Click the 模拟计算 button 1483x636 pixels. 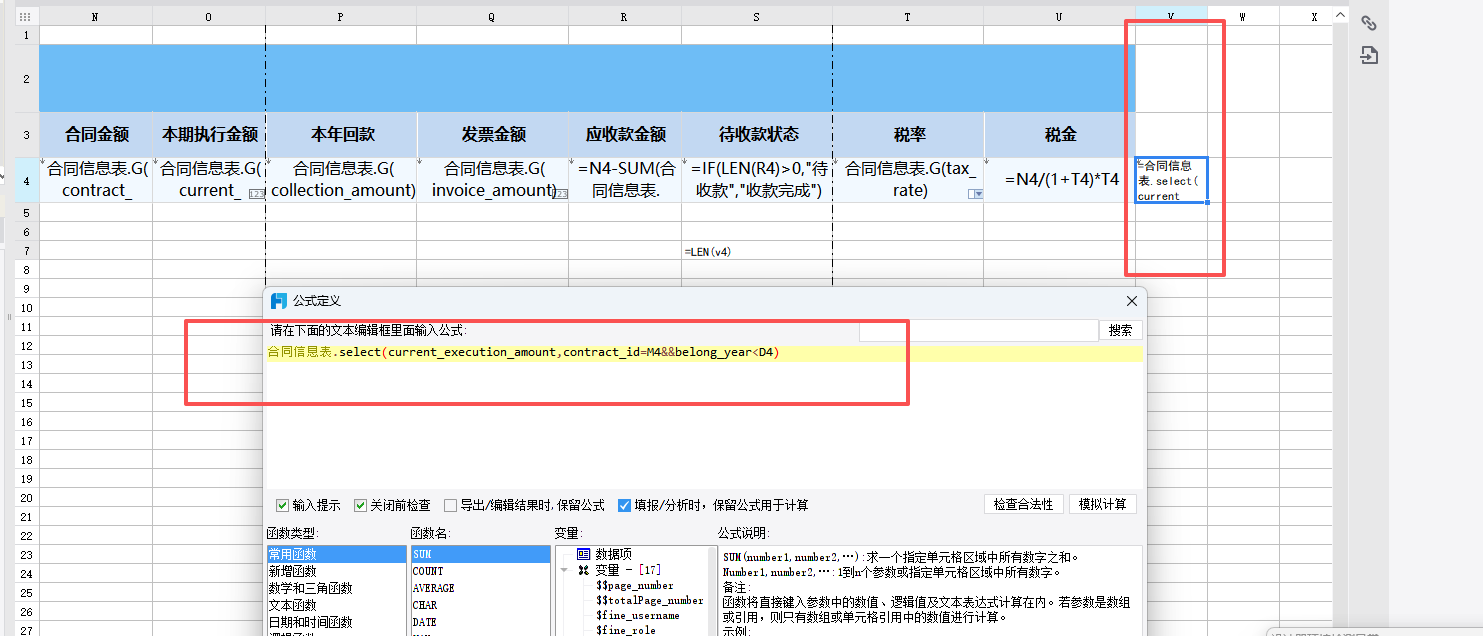coord(1103,504)
